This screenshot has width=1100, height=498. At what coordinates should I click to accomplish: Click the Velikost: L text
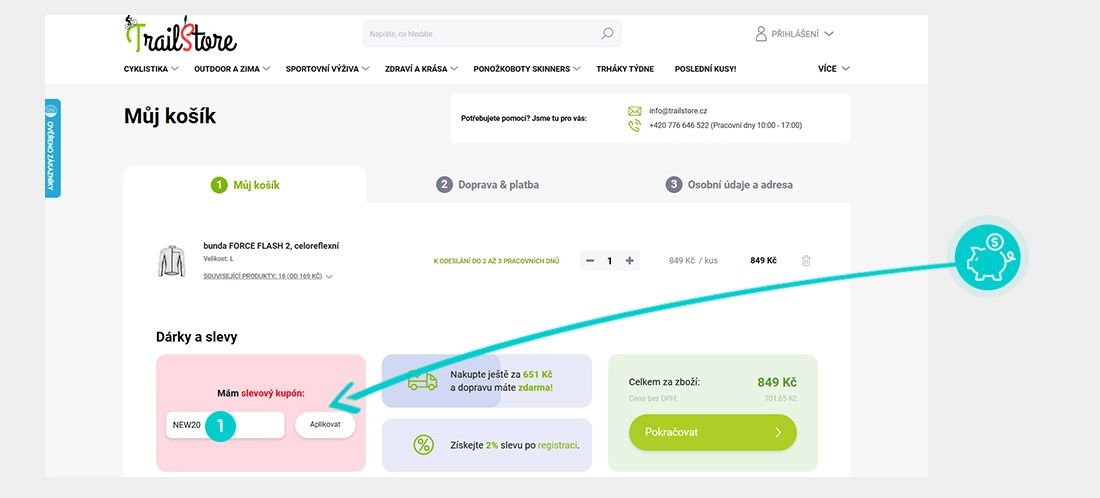(x=218, y=259)
